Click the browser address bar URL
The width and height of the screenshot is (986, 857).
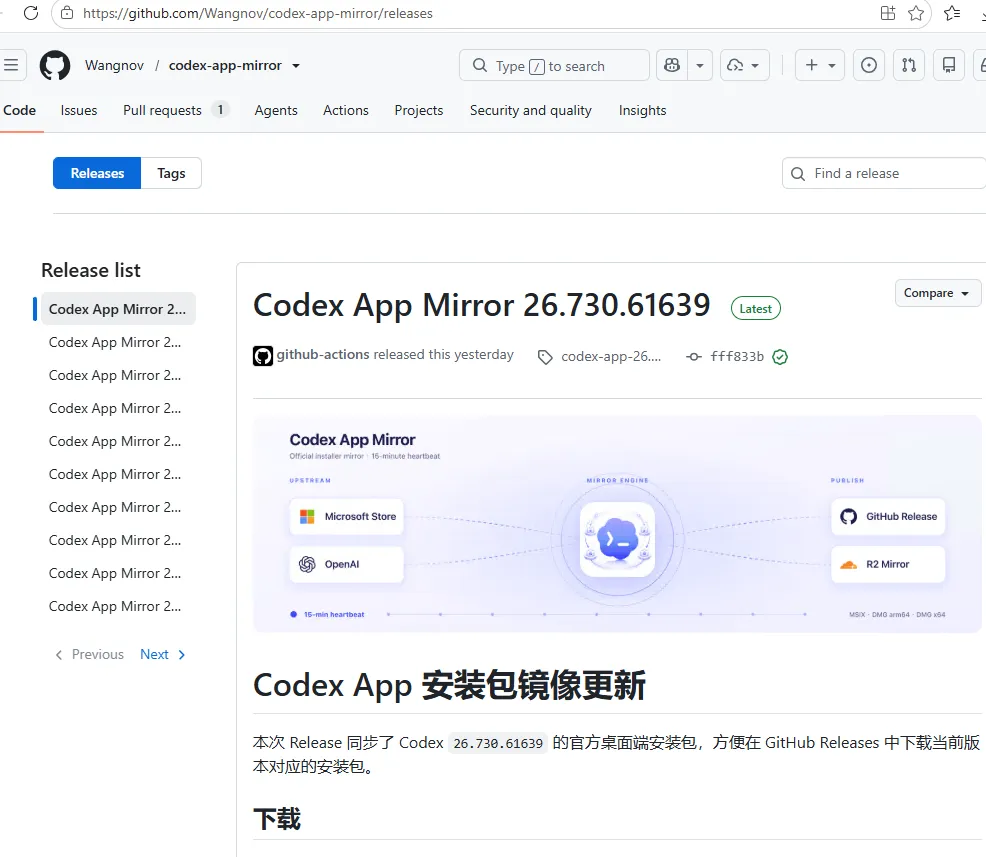[x=258, y=13]
